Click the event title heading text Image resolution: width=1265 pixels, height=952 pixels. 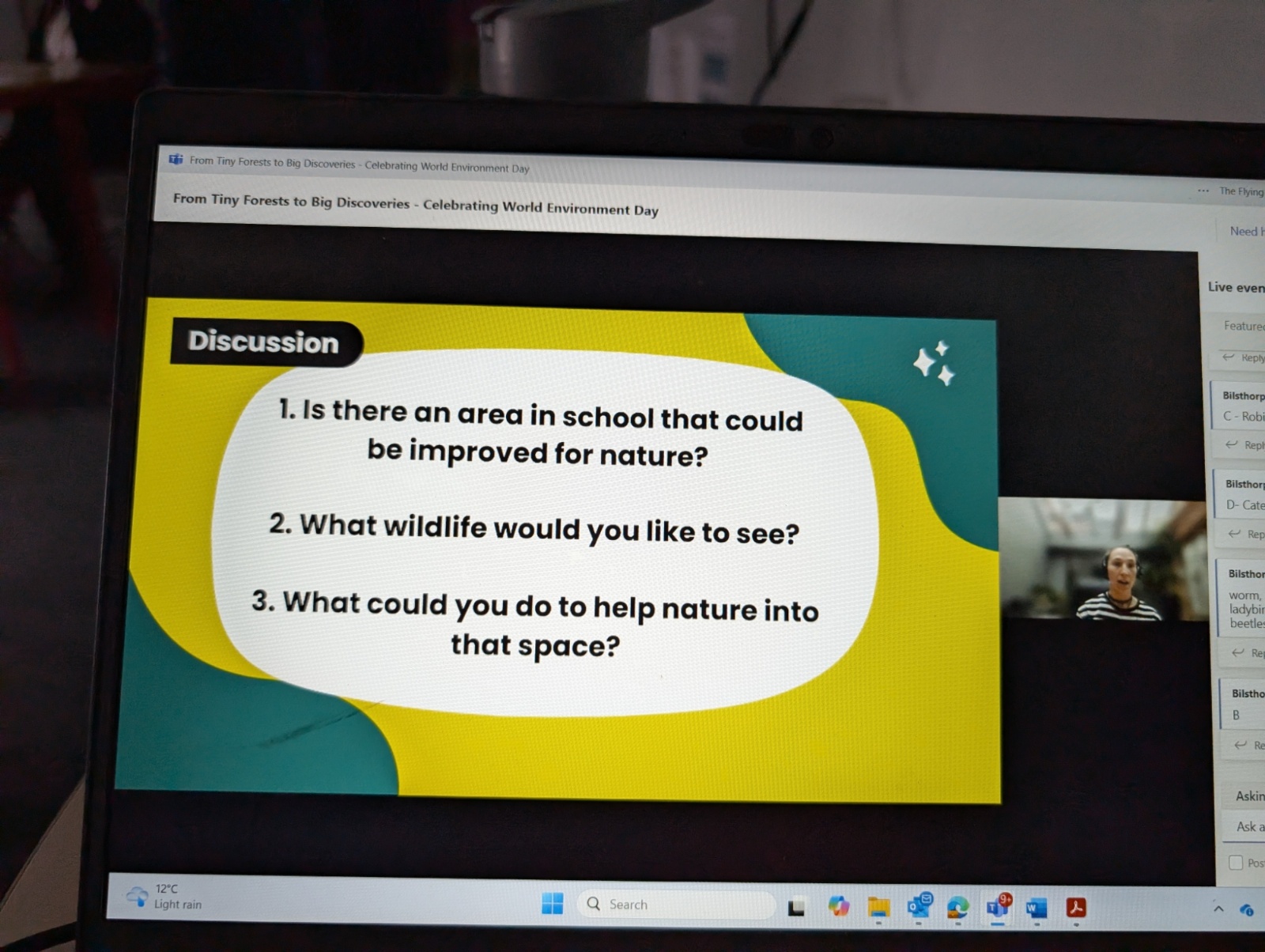[415, 204]
